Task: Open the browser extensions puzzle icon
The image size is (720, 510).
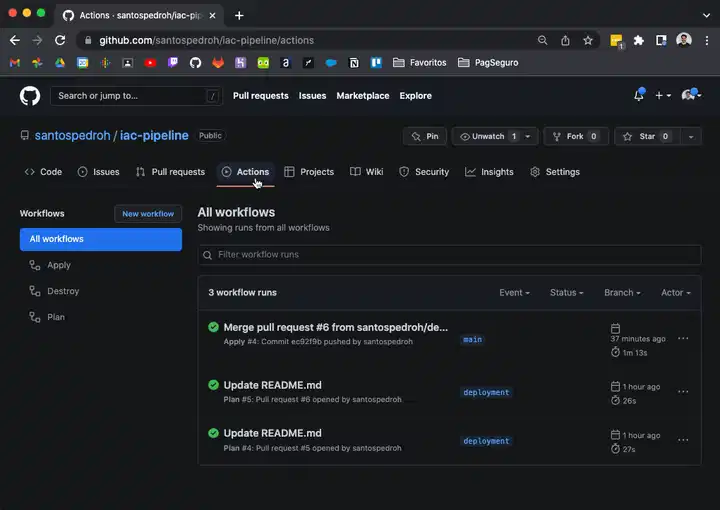Action: (639, 40)
